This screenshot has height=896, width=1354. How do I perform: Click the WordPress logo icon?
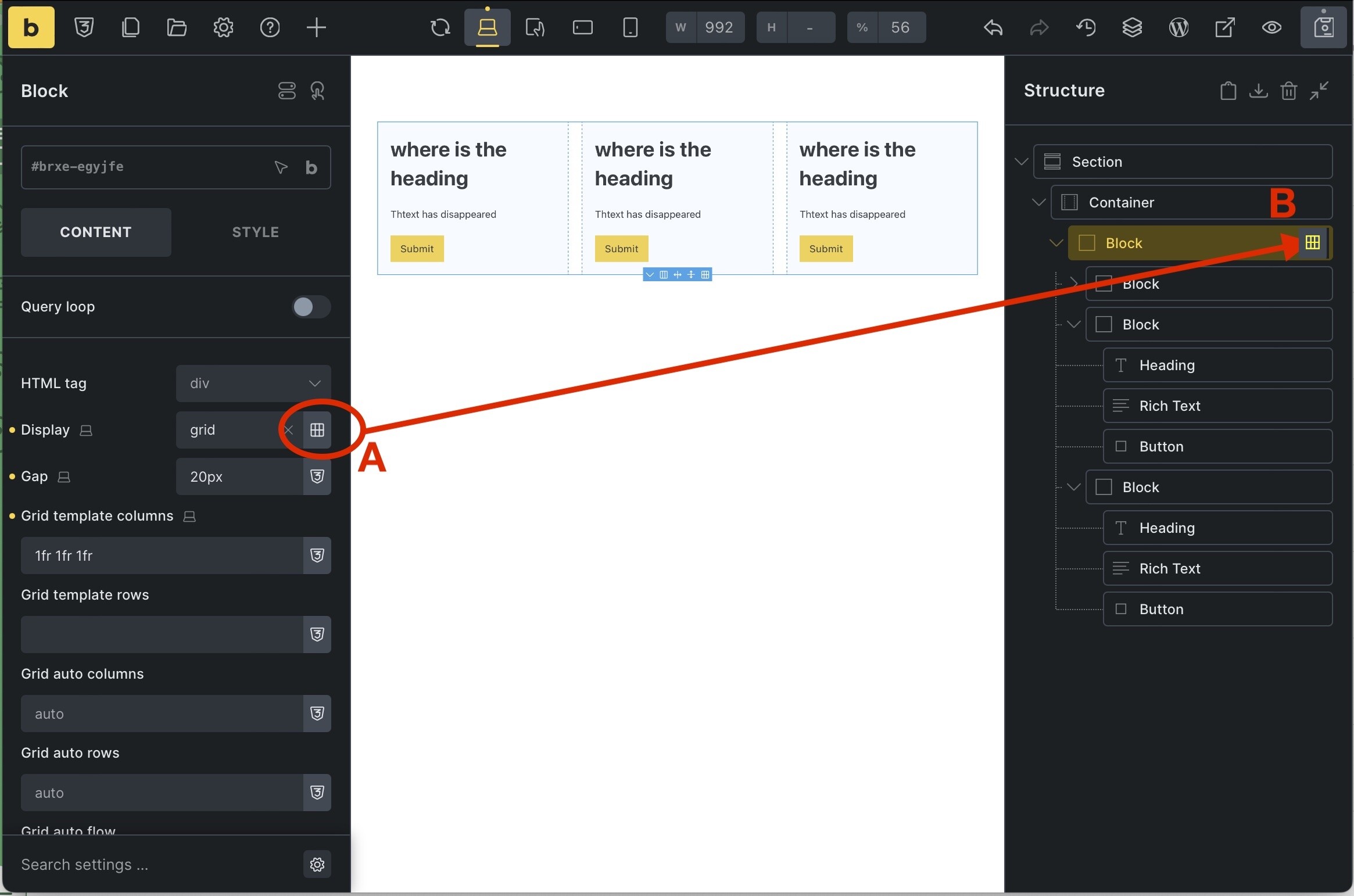point(1179,27)
